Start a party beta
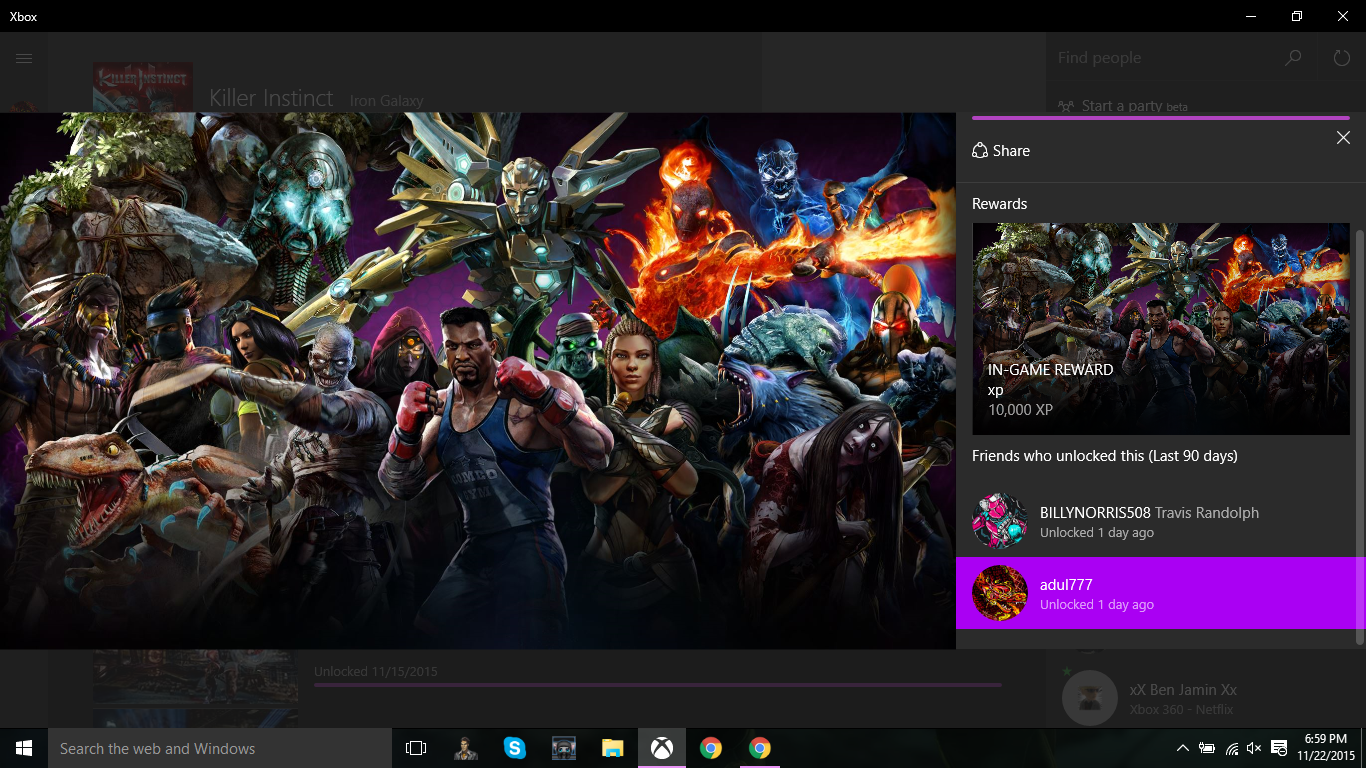This screenshot has height=768, width=1366. 1121,106
